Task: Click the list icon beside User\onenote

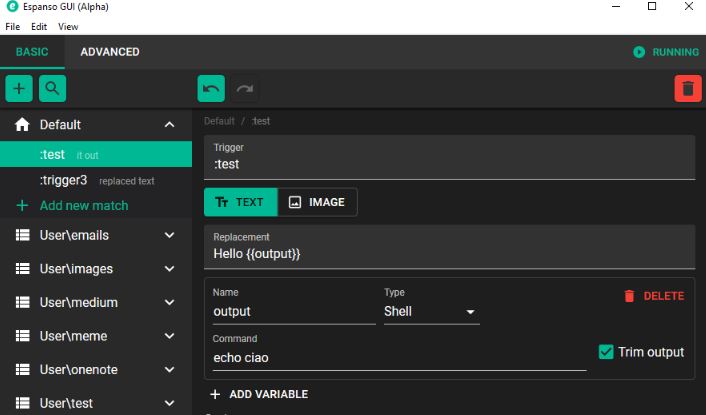Action: (23, 370)
